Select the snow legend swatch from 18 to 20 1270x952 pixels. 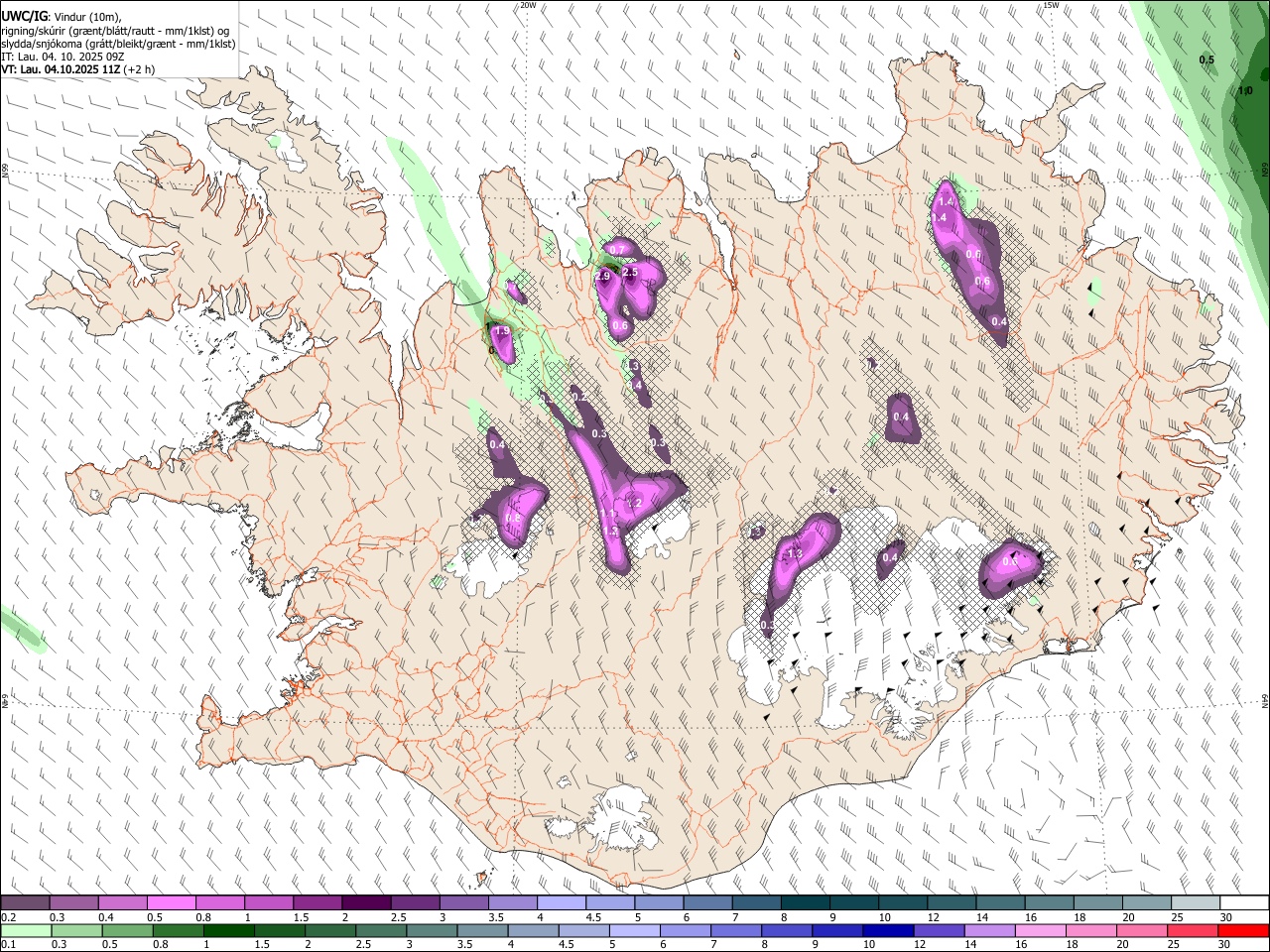(1097, 902)
